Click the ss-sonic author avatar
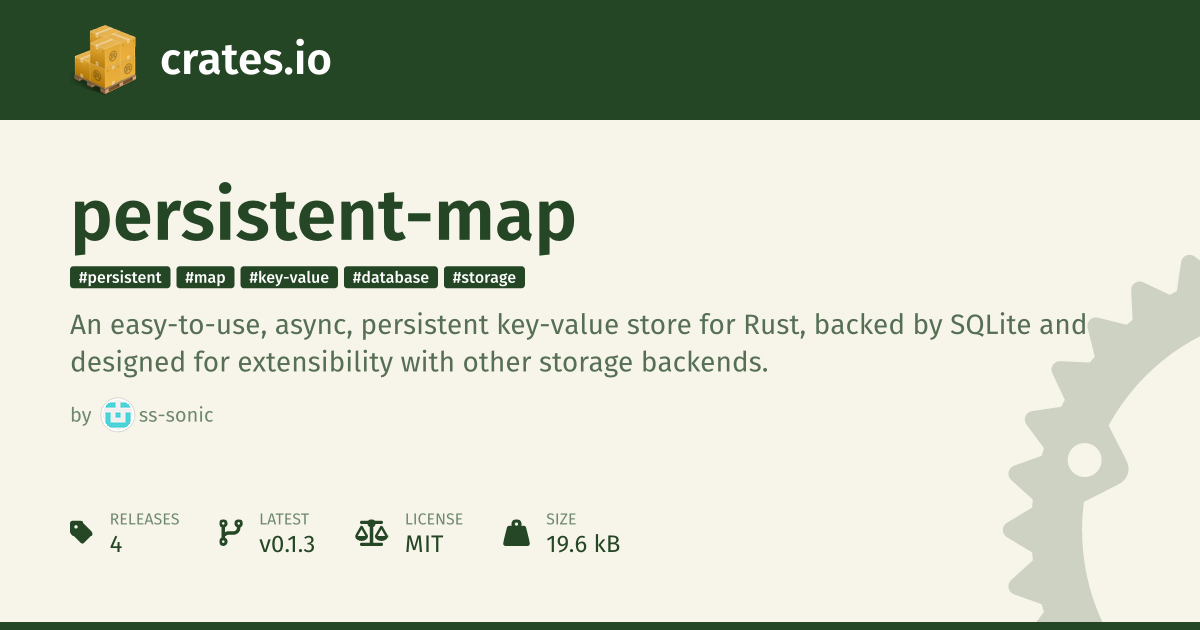Viewport: 1200px width, 630px height. pos(117,415)
